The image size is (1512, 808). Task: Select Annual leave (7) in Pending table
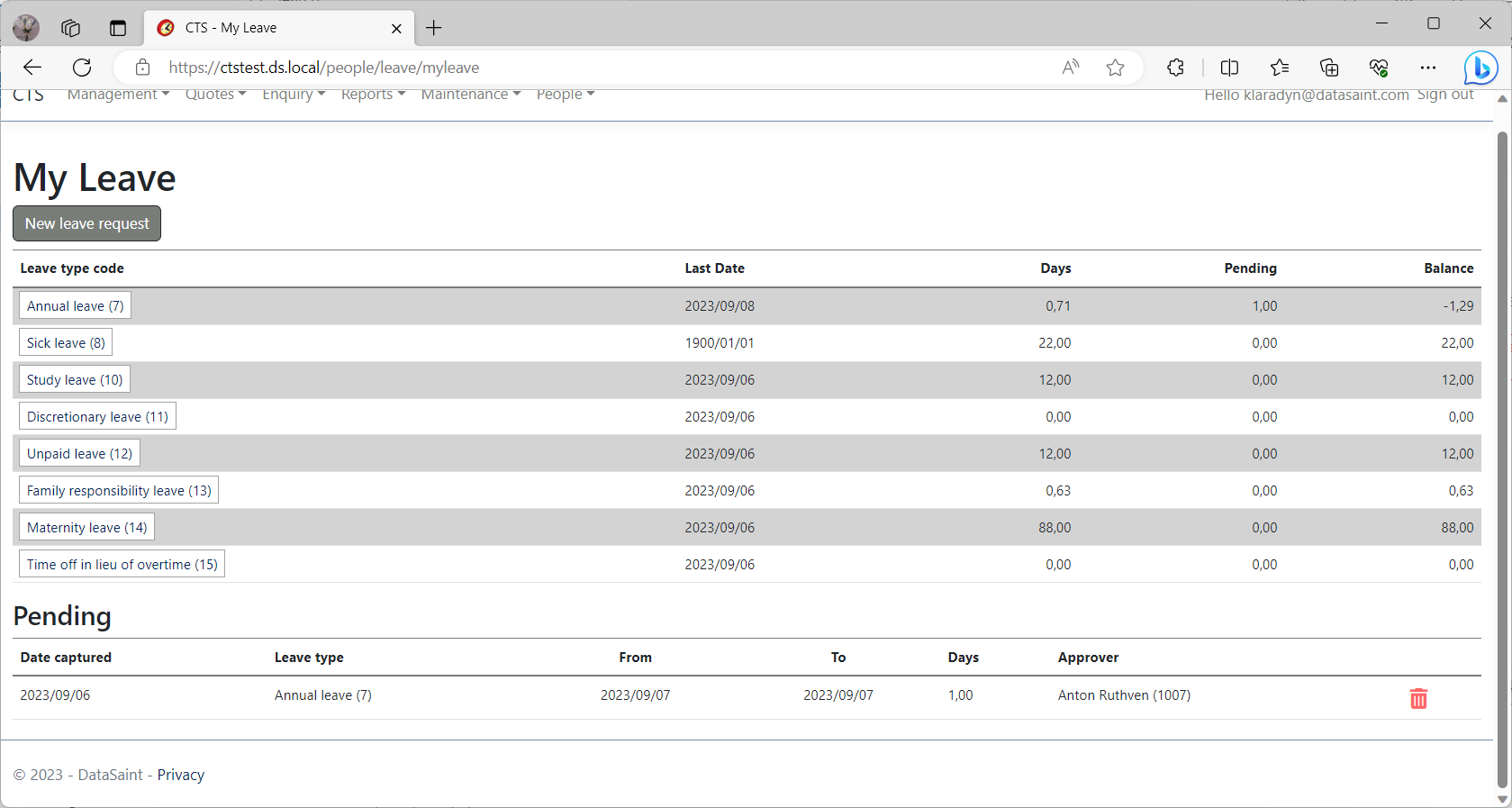pos(322,695)
